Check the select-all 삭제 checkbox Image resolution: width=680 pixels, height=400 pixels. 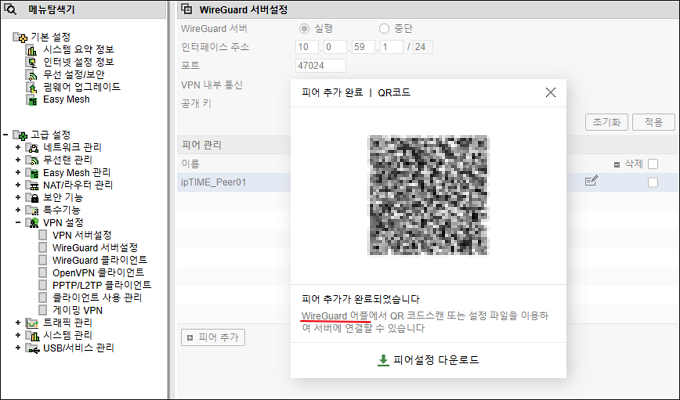click(x=653, y=164)
